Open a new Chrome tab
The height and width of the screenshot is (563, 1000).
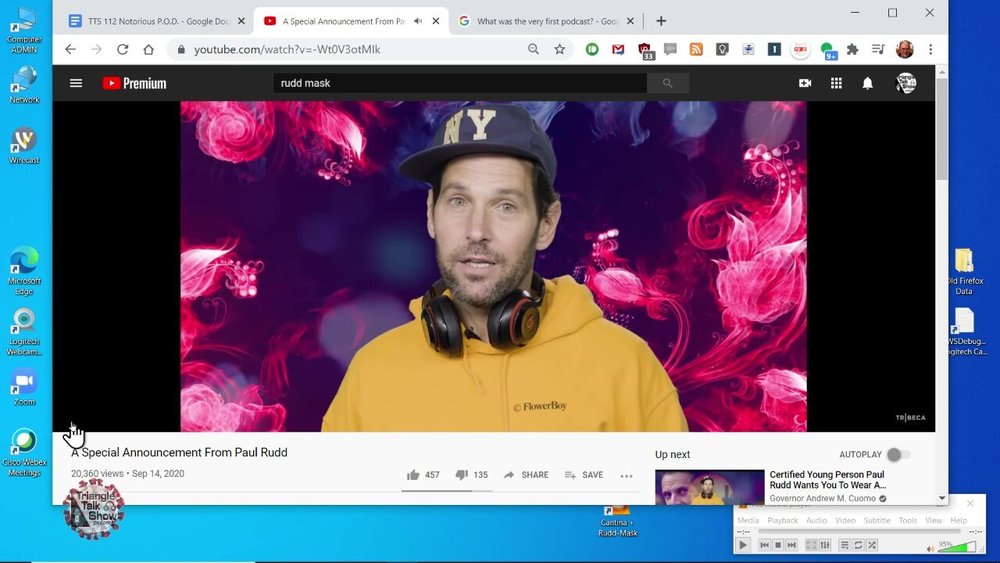[661, 21]
